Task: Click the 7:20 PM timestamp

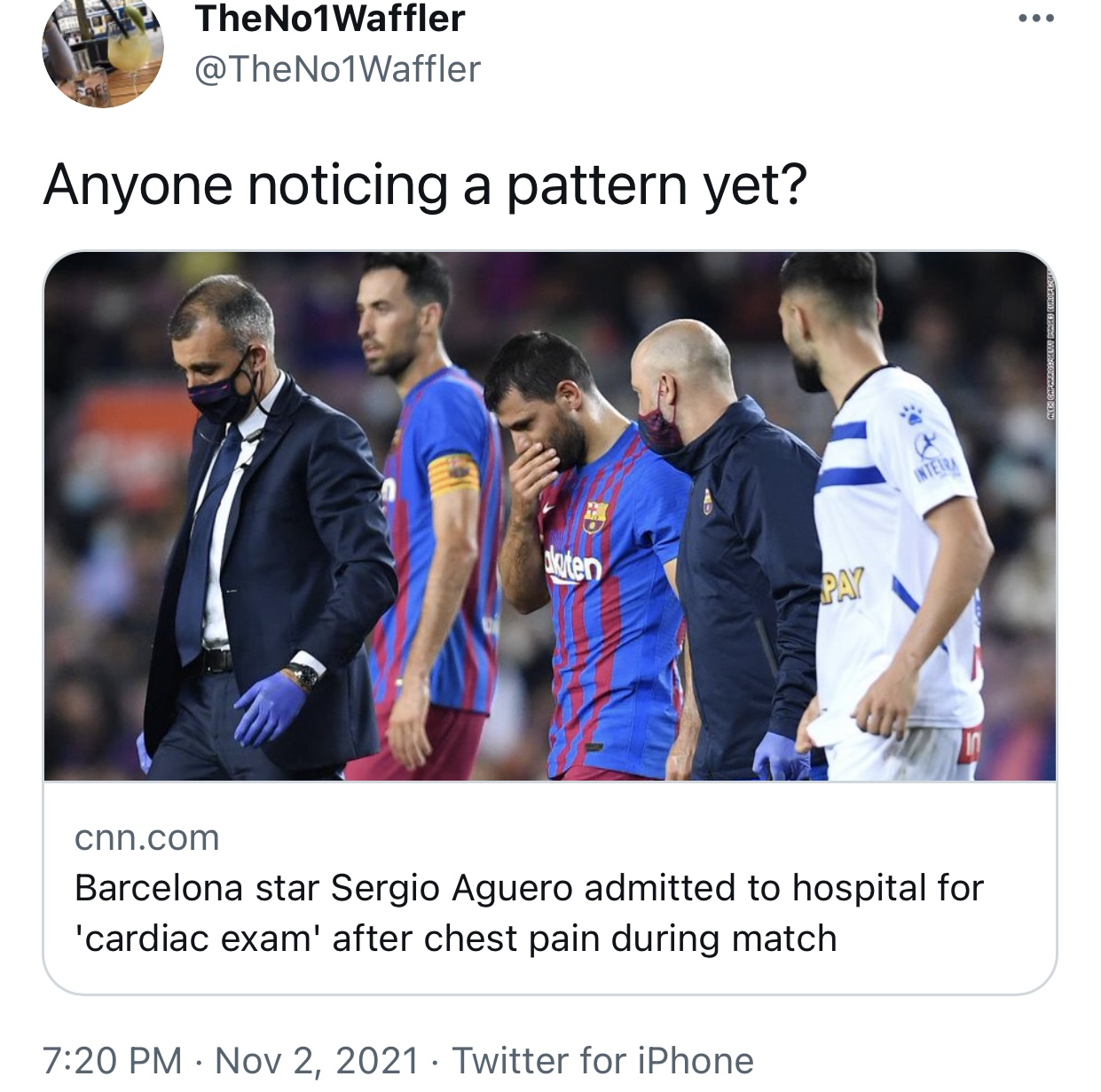Action: (112, 1060)
